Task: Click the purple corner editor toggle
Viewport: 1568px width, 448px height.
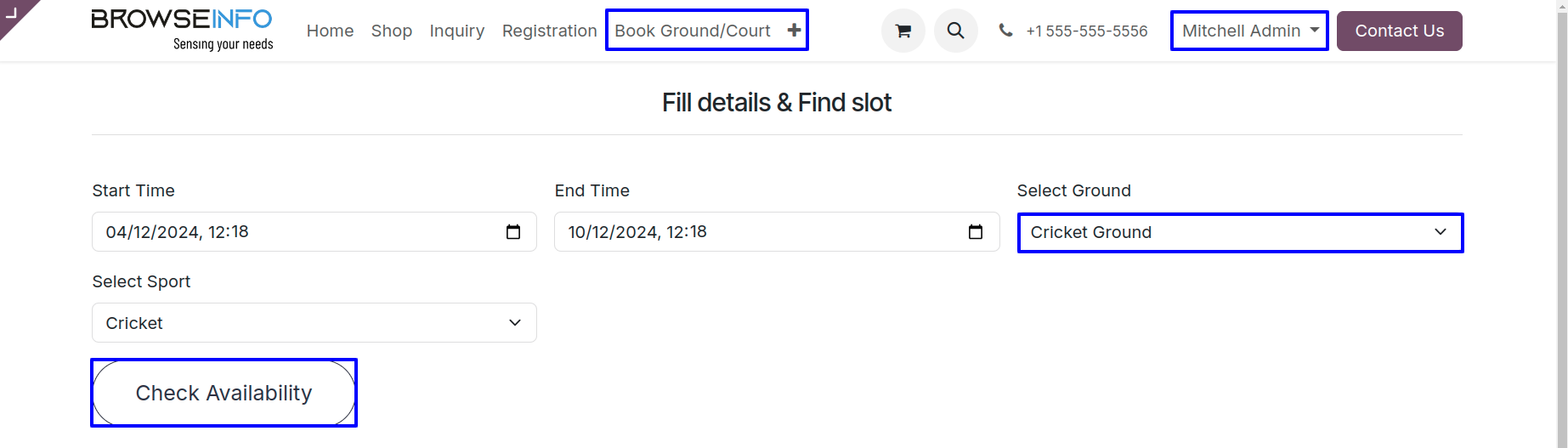Action: 15,15
